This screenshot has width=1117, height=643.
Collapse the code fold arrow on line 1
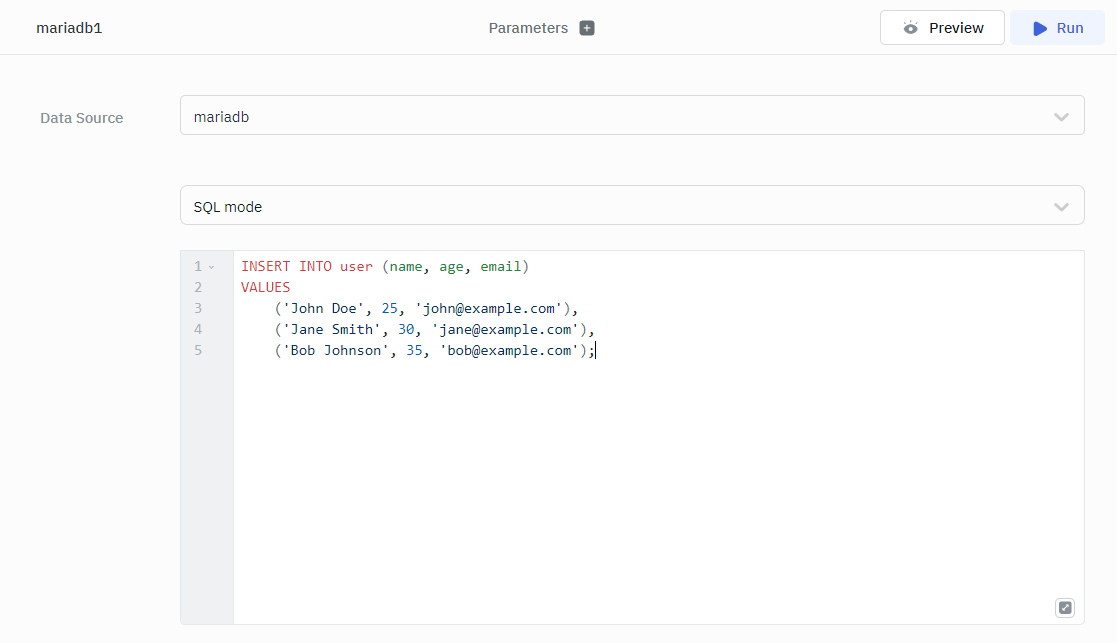coord(211,267)
